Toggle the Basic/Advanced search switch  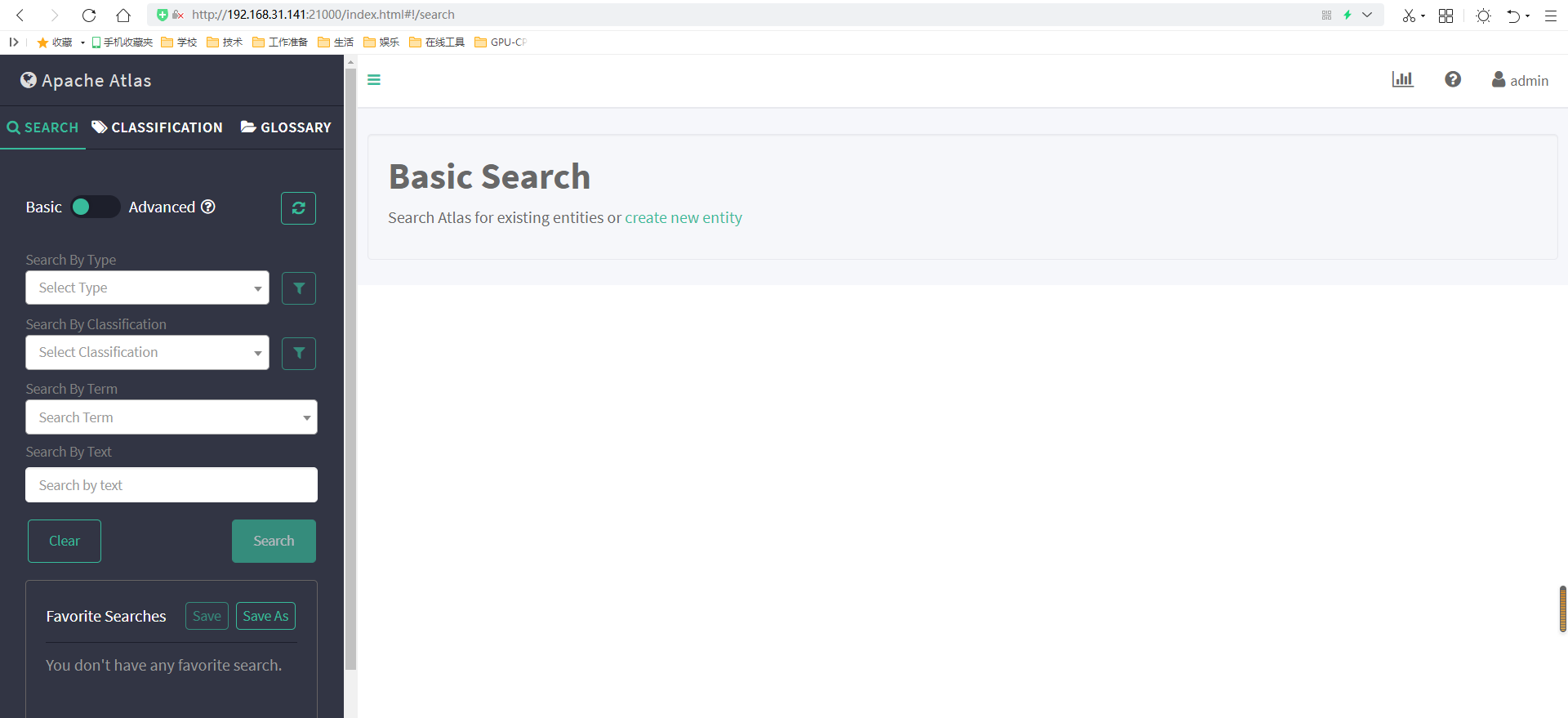click(95, 207)
